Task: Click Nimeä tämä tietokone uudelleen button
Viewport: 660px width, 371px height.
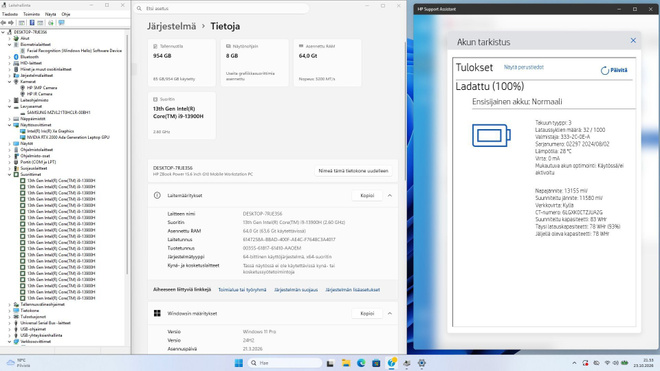Action: (353, 171)
